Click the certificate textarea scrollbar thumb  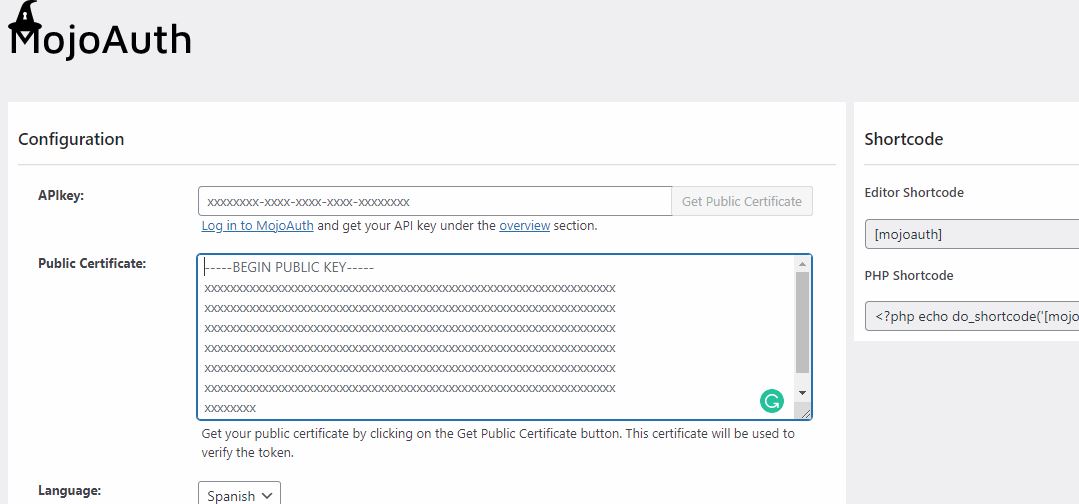point(802,323)
